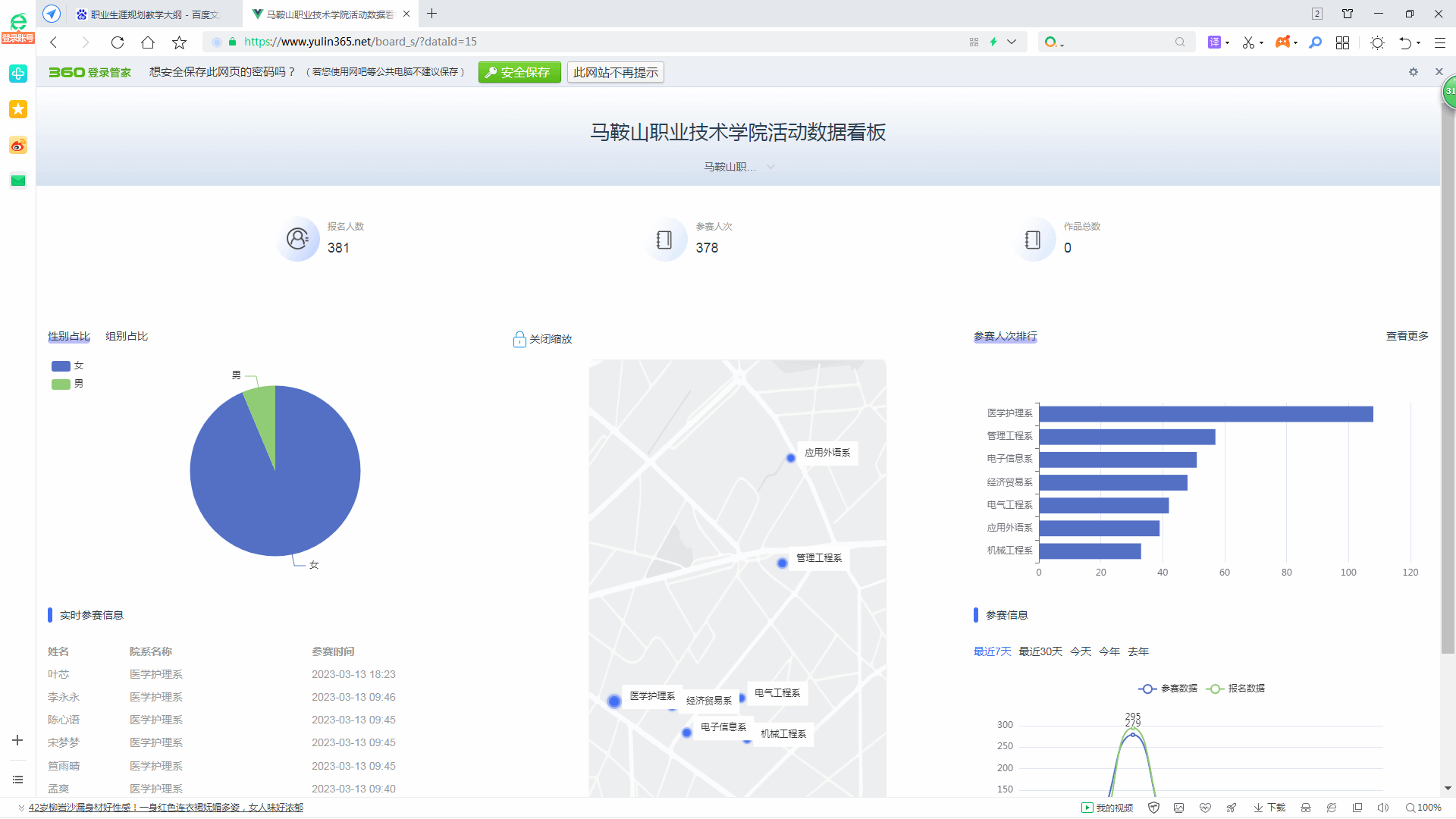Open a new browser tab with plus button

click(x=431, y=14)
